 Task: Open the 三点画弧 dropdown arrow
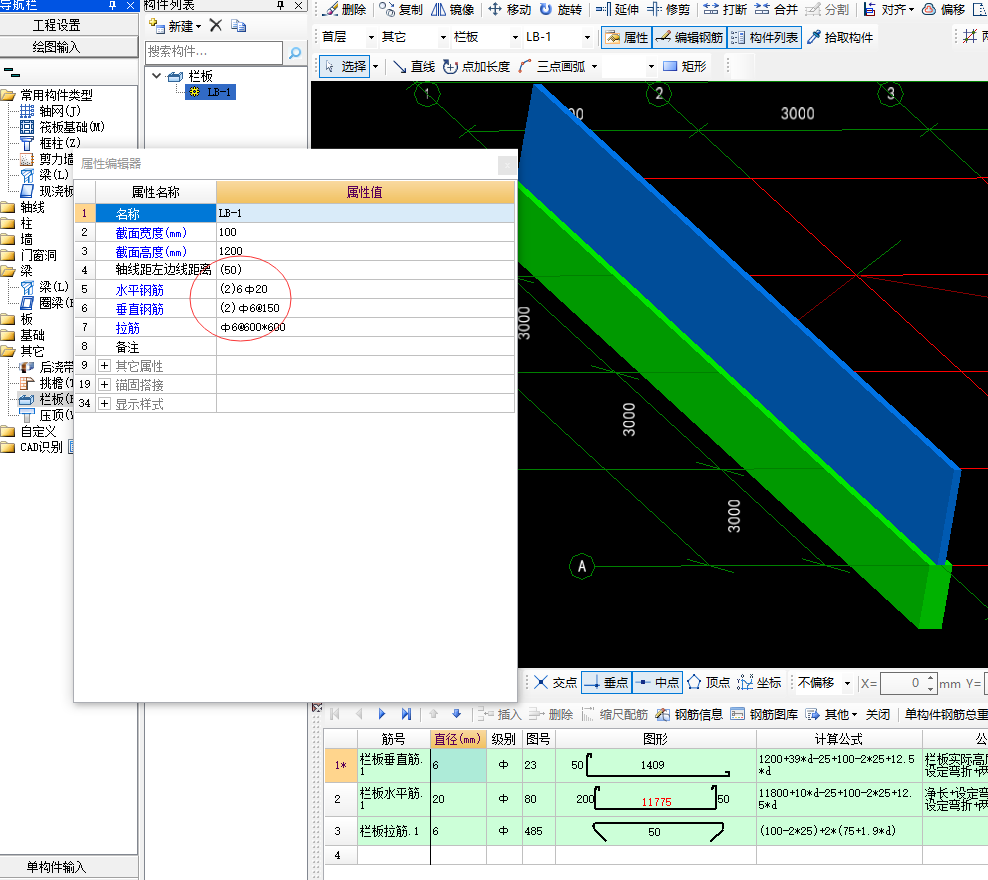tap(594, 66)
